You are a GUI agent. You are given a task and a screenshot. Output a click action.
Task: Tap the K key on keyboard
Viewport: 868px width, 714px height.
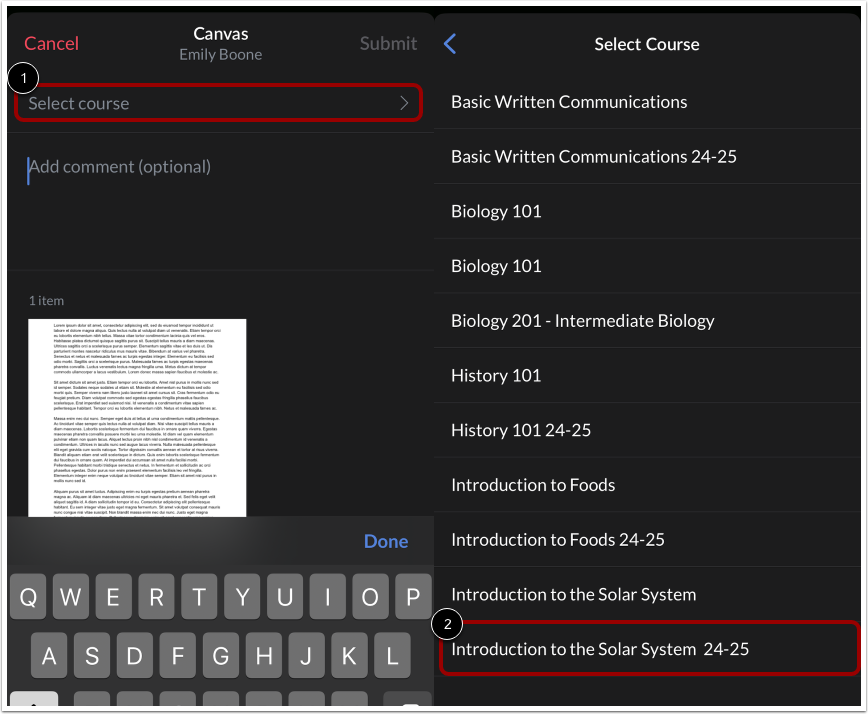(349, 656)
